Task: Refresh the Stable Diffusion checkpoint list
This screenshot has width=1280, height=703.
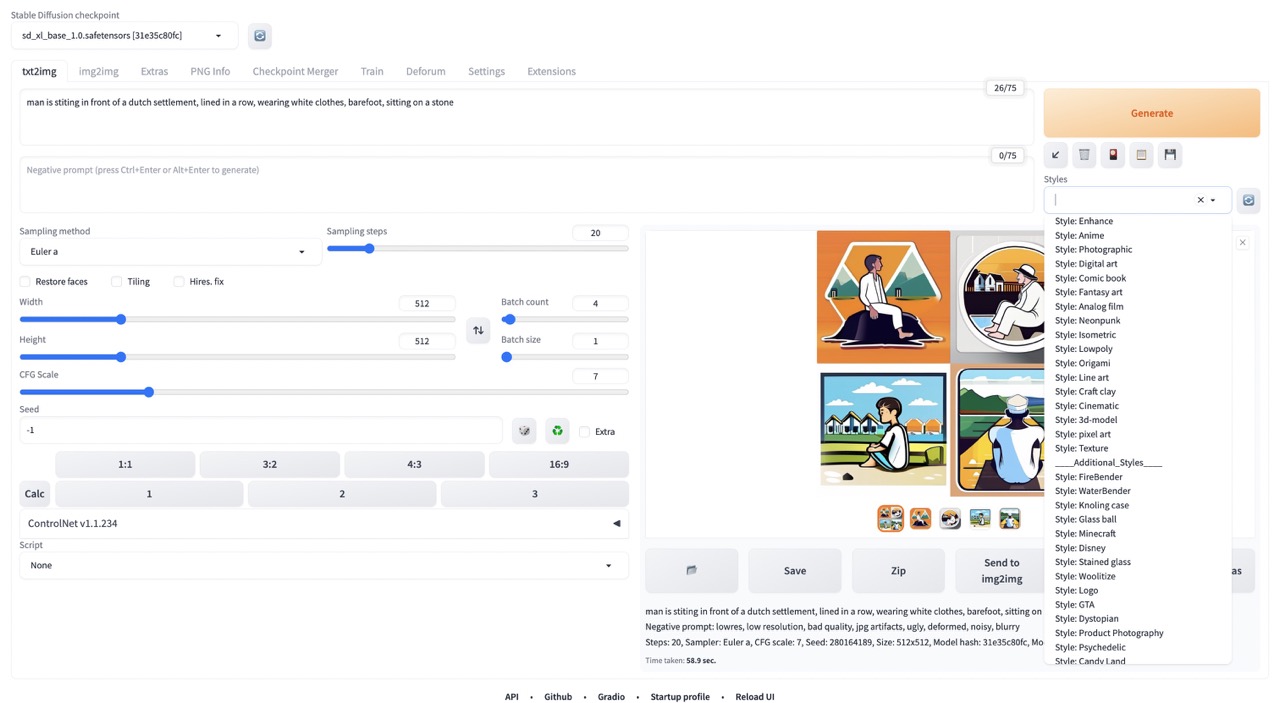Action: (x=260, y=36)
